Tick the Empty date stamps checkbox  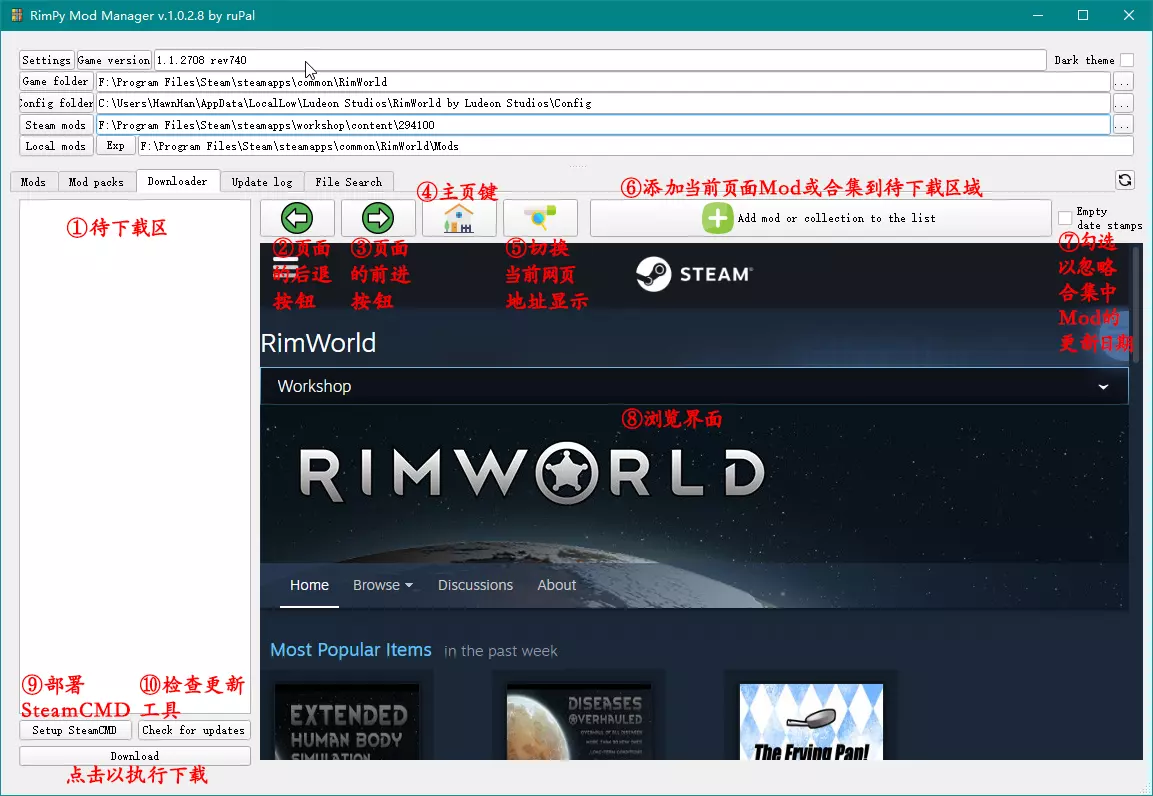coord(1065,218)
